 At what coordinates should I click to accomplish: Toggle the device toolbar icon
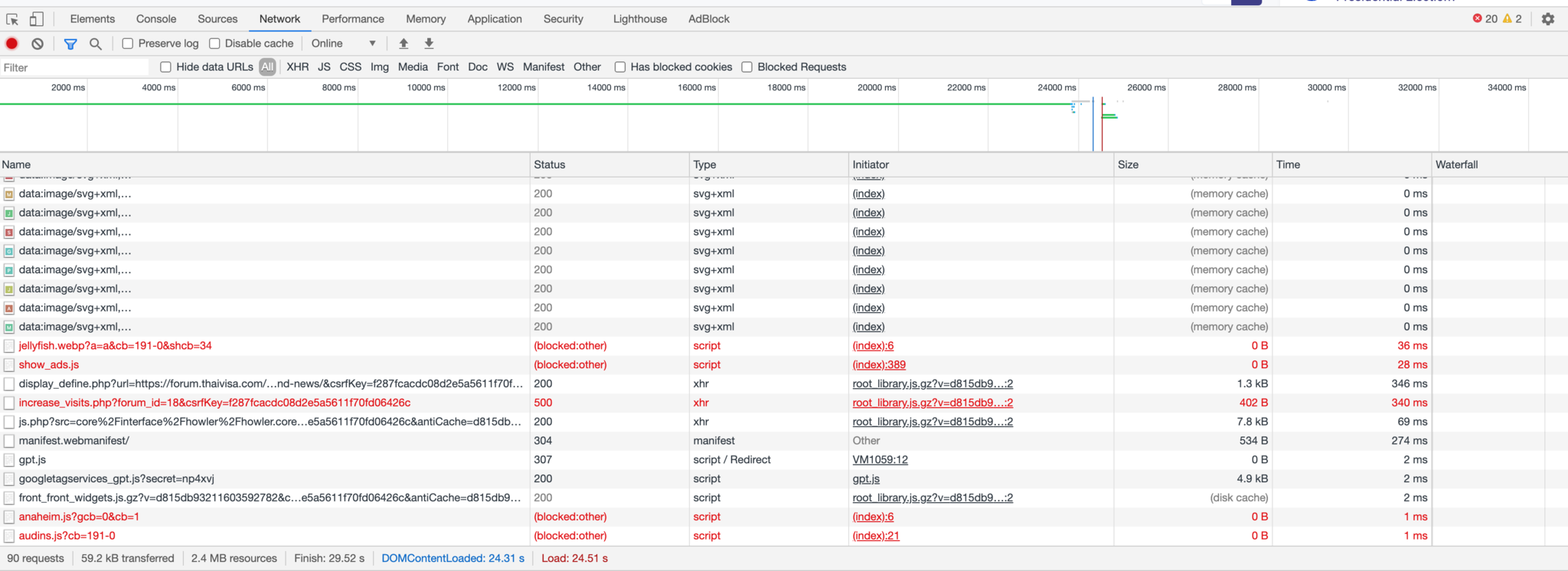[x=36, y=19]
